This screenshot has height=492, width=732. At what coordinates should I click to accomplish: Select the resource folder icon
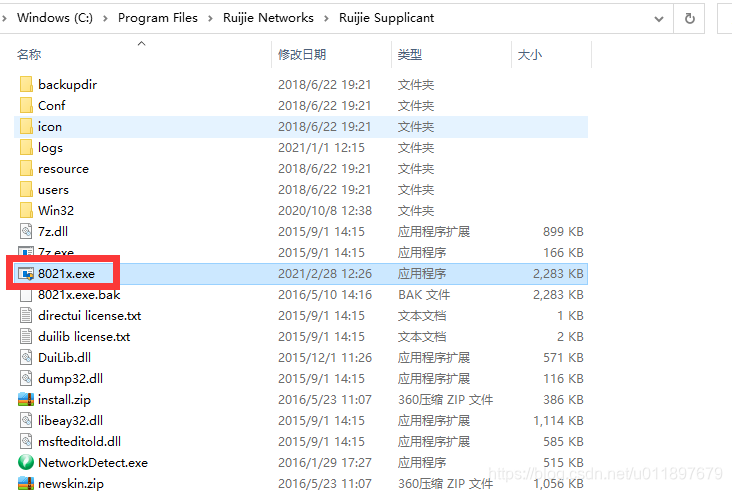click(x=26, y=169)
